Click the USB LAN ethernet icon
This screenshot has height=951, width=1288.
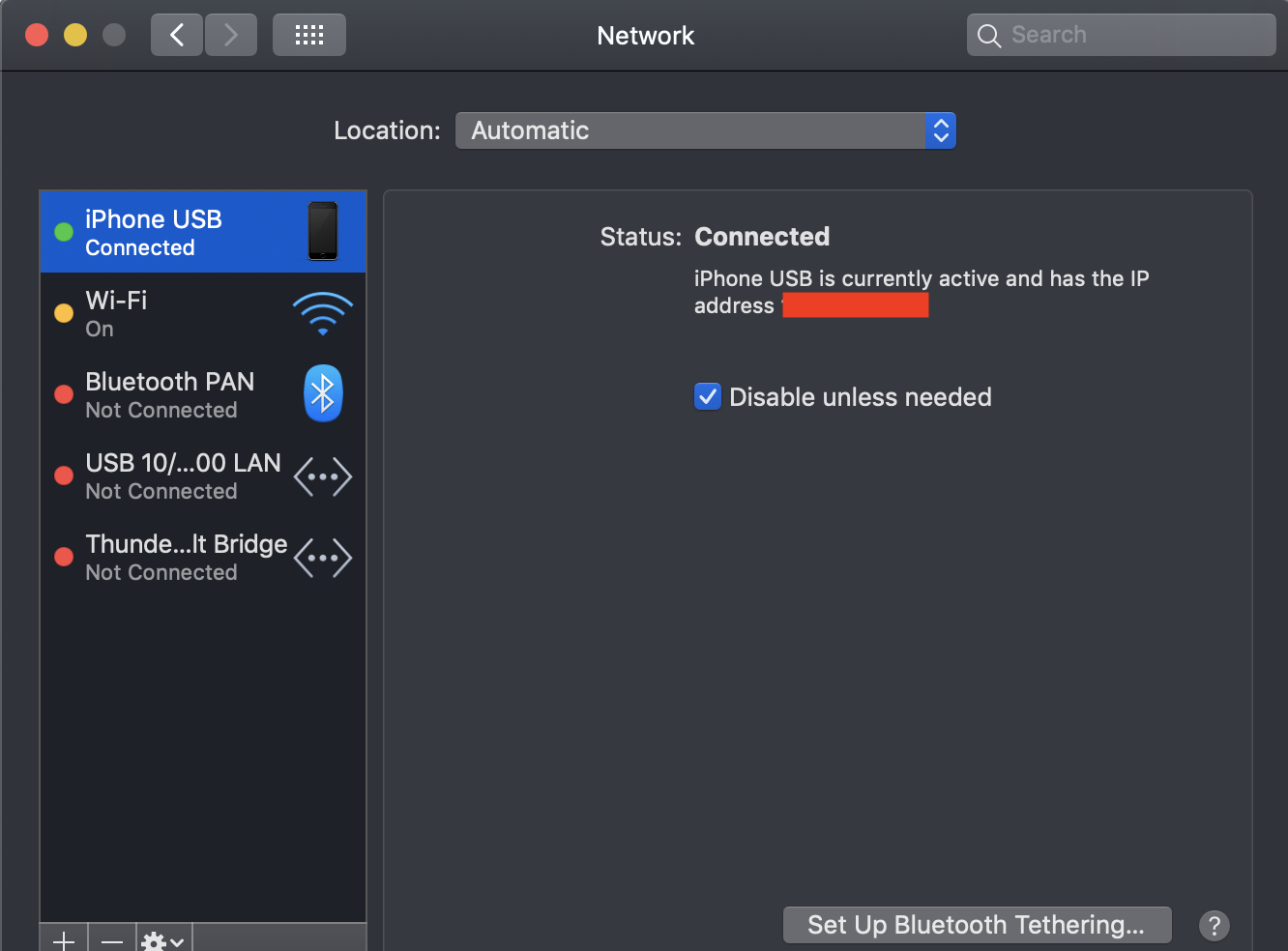coord(323,476)
